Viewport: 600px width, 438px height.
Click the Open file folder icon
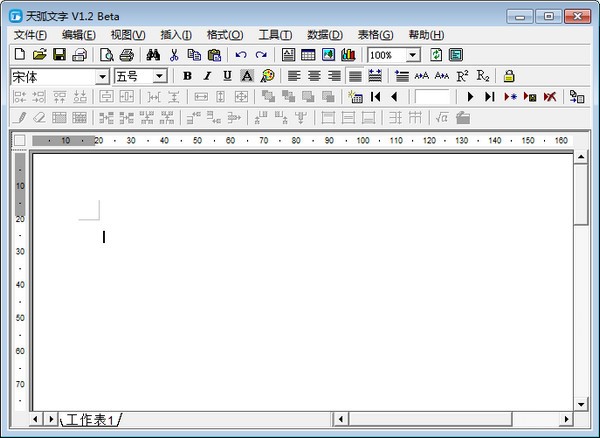[39, 55]
